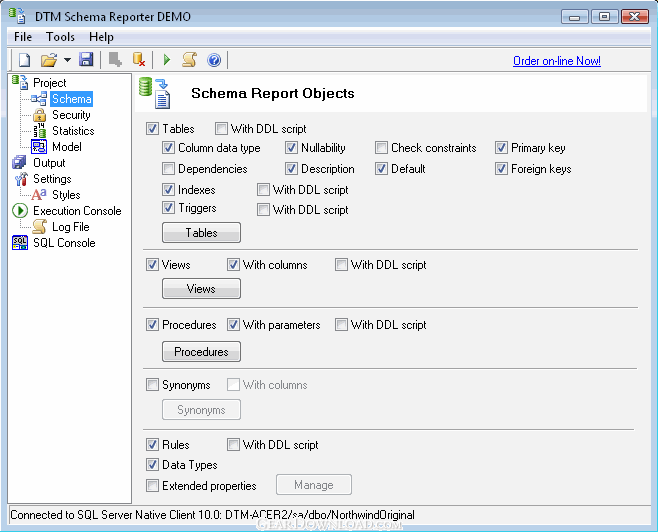Click the gray connect database toolbar icon

pyautogui.click(x=115, y=60)
